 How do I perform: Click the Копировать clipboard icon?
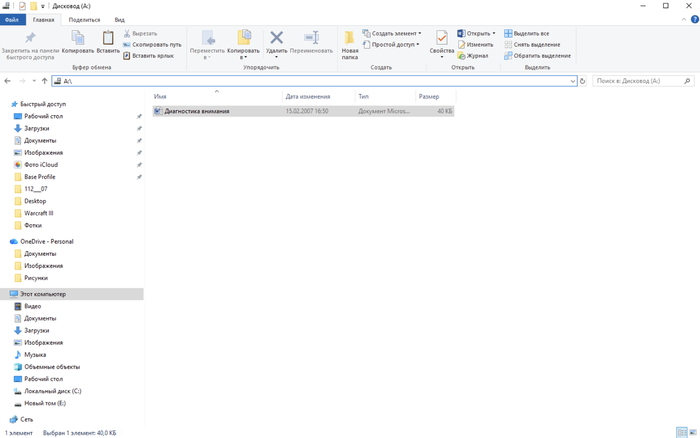pos(78,38)
